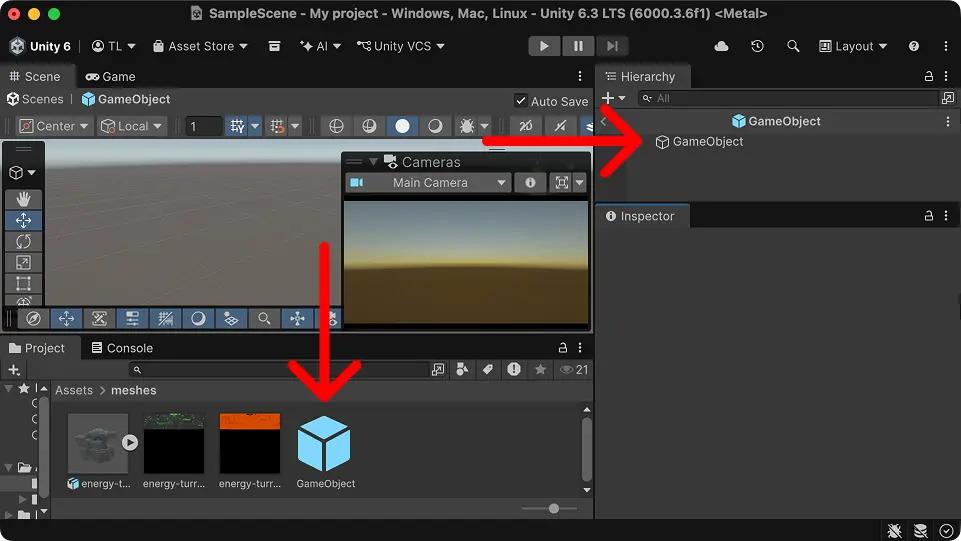
Task: Click the compass orientation overlay icon
Action: (x=33, y=319)
